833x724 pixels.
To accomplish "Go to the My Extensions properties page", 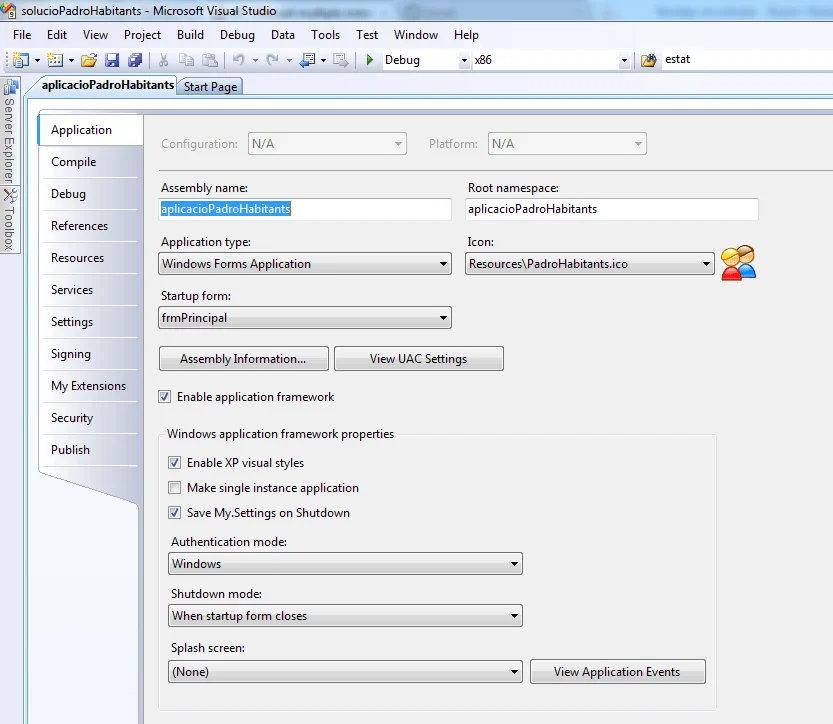I will [x=88, y=386].
